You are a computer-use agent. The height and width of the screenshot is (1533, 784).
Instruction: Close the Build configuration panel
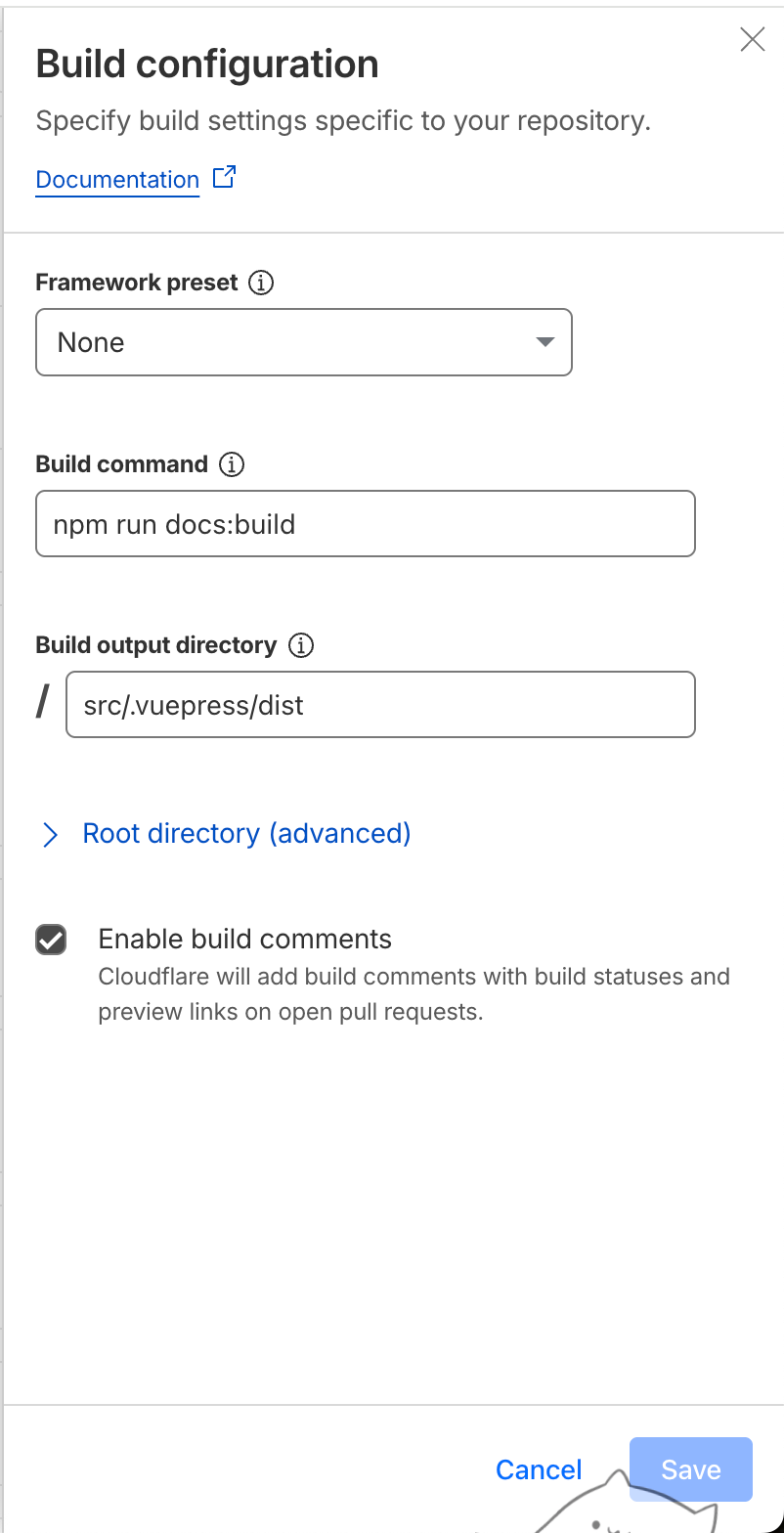tap(752, 39)
